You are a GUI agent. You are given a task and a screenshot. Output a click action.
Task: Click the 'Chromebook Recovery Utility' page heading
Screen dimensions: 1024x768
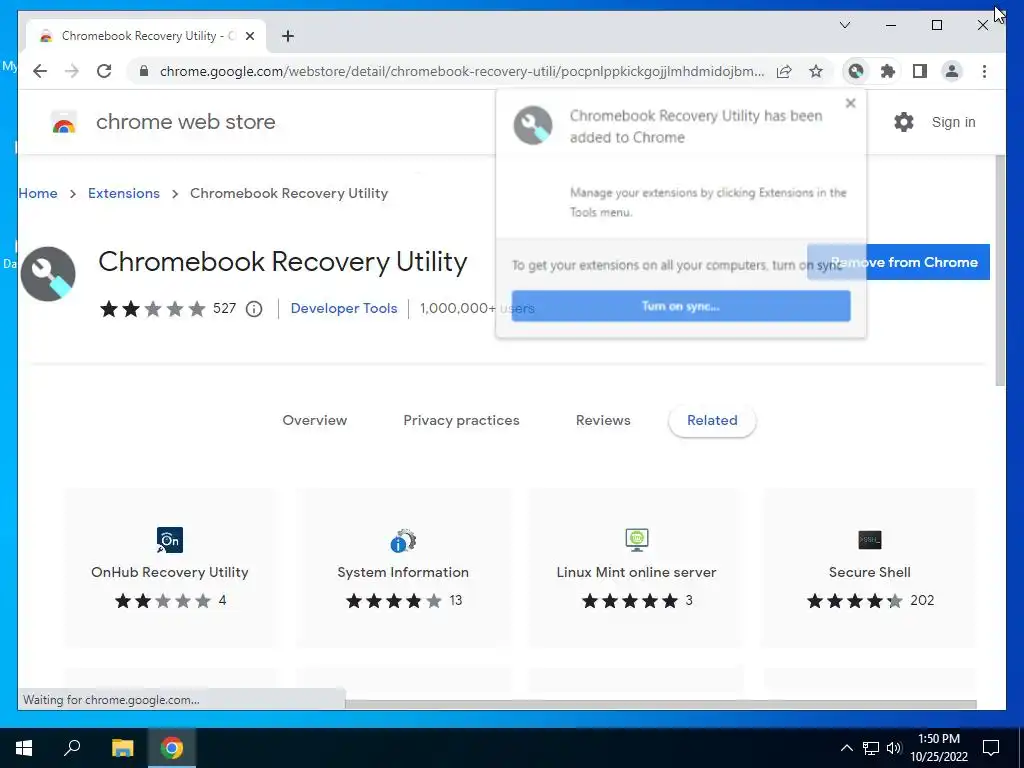pyautogui.click(x=283, y=262)
